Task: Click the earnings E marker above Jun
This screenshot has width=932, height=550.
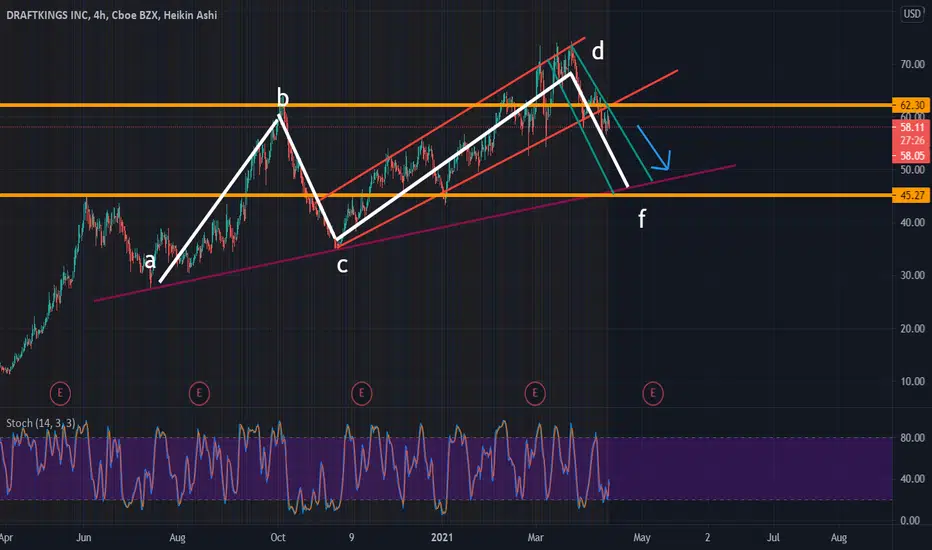Action: tap(60, 393)
